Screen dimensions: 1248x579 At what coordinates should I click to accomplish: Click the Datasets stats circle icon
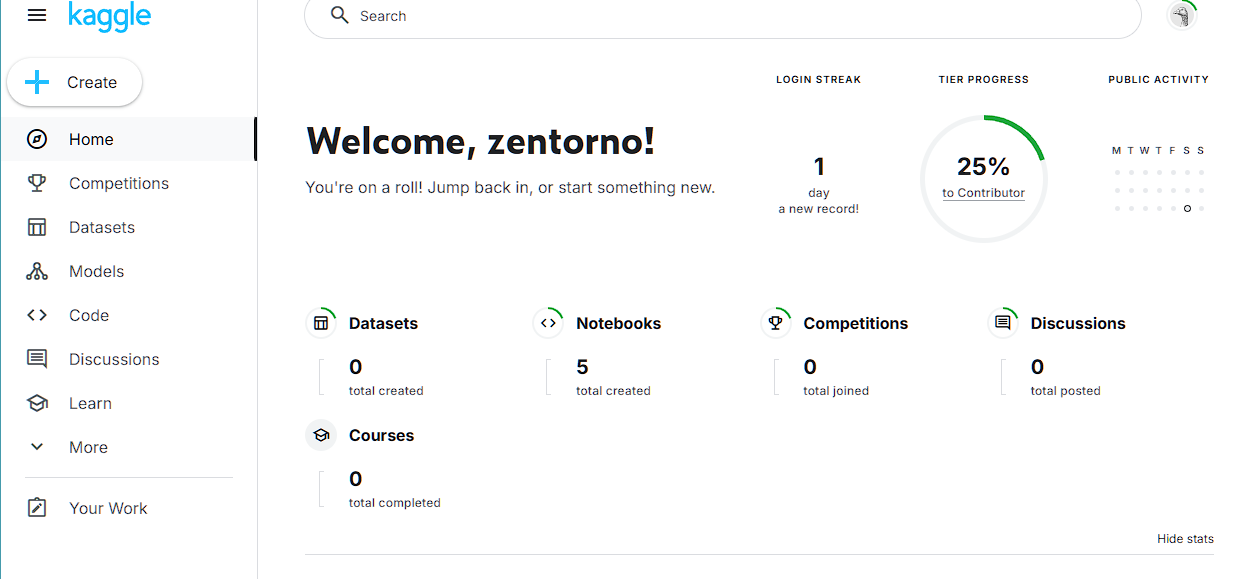(x=321, y=323)
